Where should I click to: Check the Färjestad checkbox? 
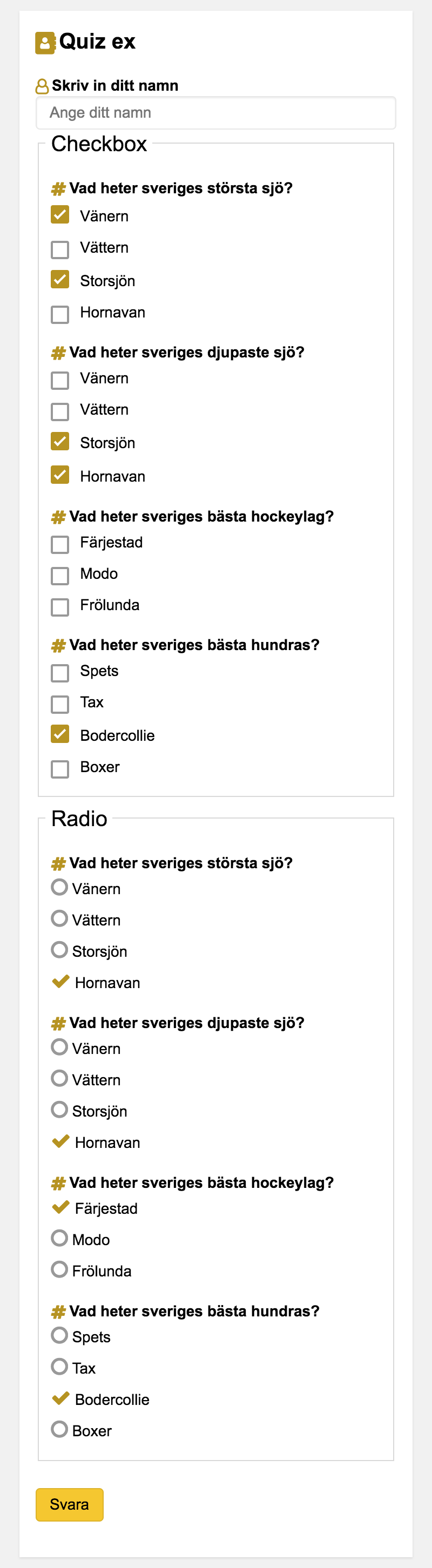click(x=59, y=544)
